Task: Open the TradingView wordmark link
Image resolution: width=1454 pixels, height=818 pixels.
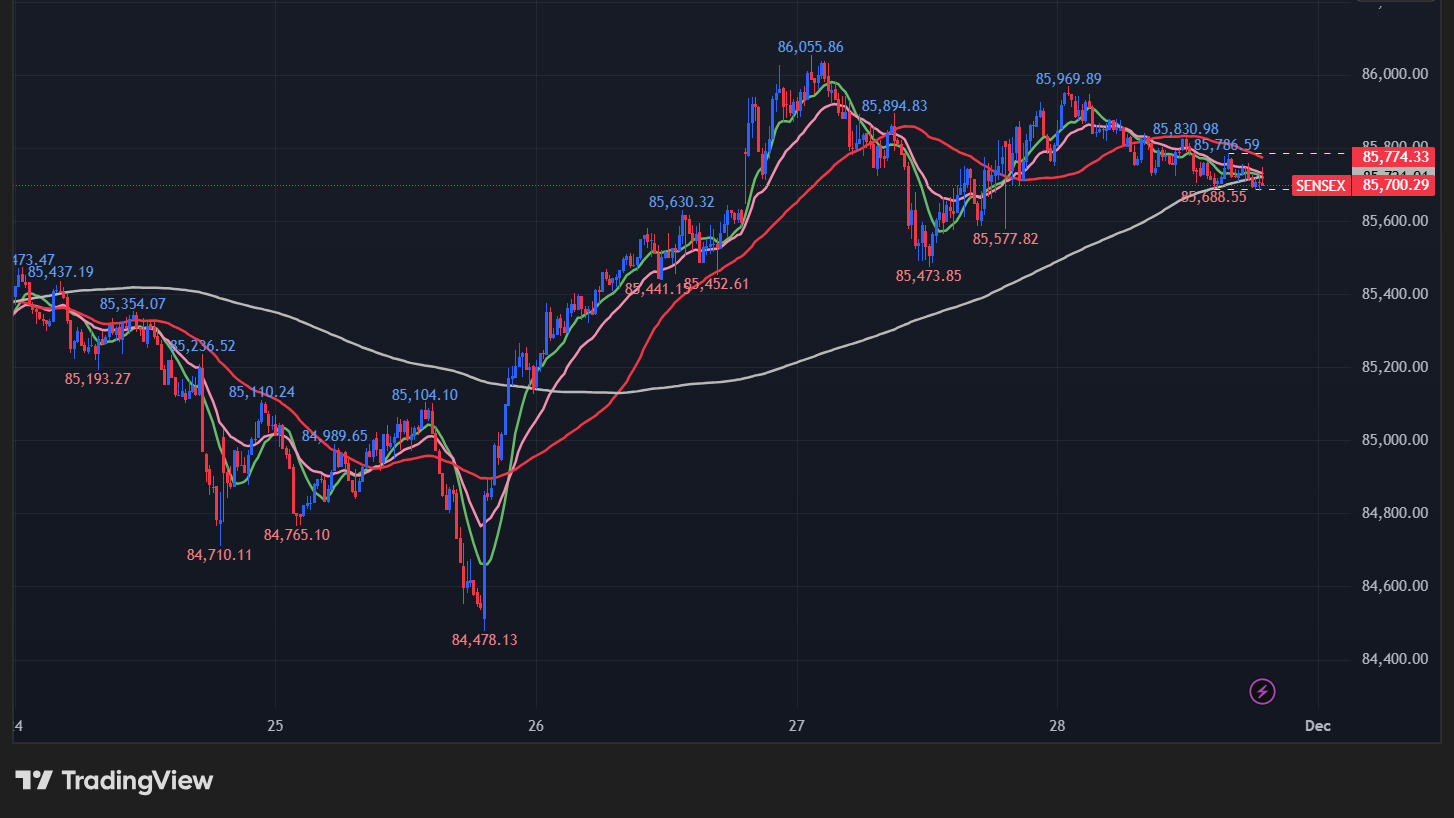Action: pos(137,780)
